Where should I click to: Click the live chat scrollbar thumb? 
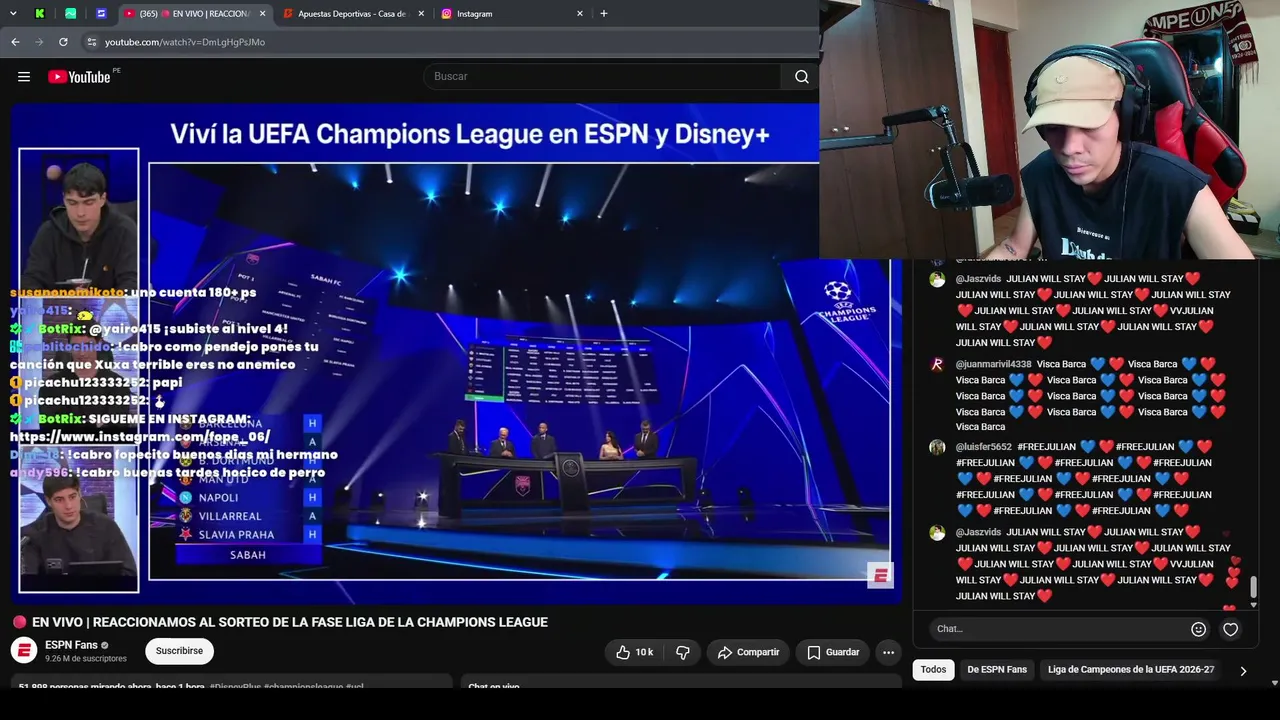pyautogui.click(x=1253, y=588)
